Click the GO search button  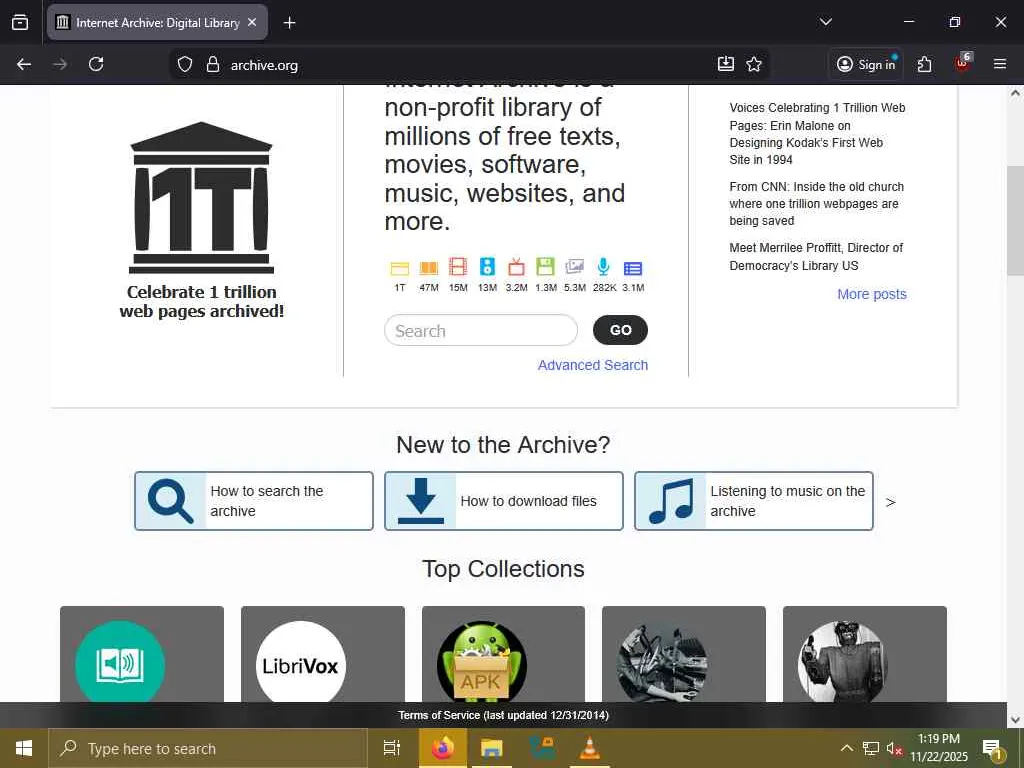(x=620, y=330)
